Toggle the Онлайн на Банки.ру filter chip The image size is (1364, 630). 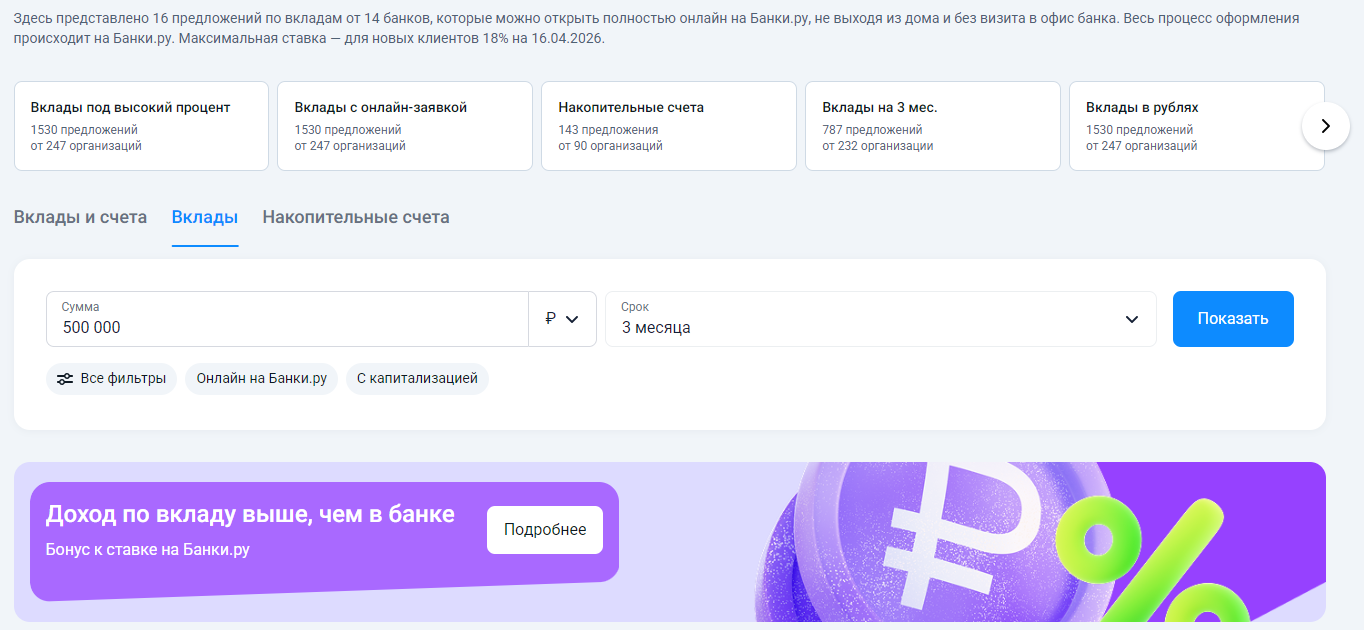pyautogui.click(x=261, y=379)
